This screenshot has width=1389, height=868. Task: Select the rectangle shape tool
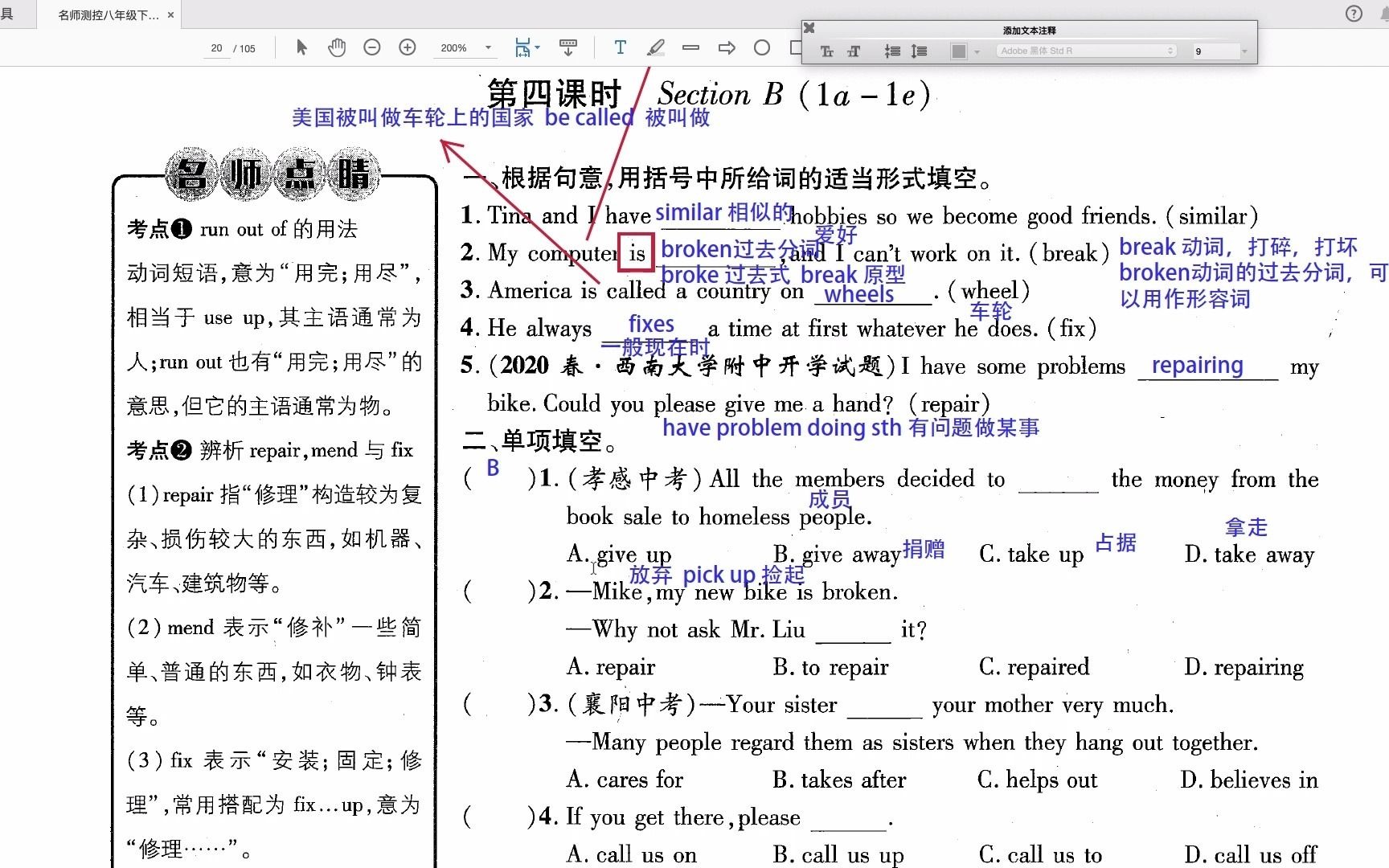point(796,47)
